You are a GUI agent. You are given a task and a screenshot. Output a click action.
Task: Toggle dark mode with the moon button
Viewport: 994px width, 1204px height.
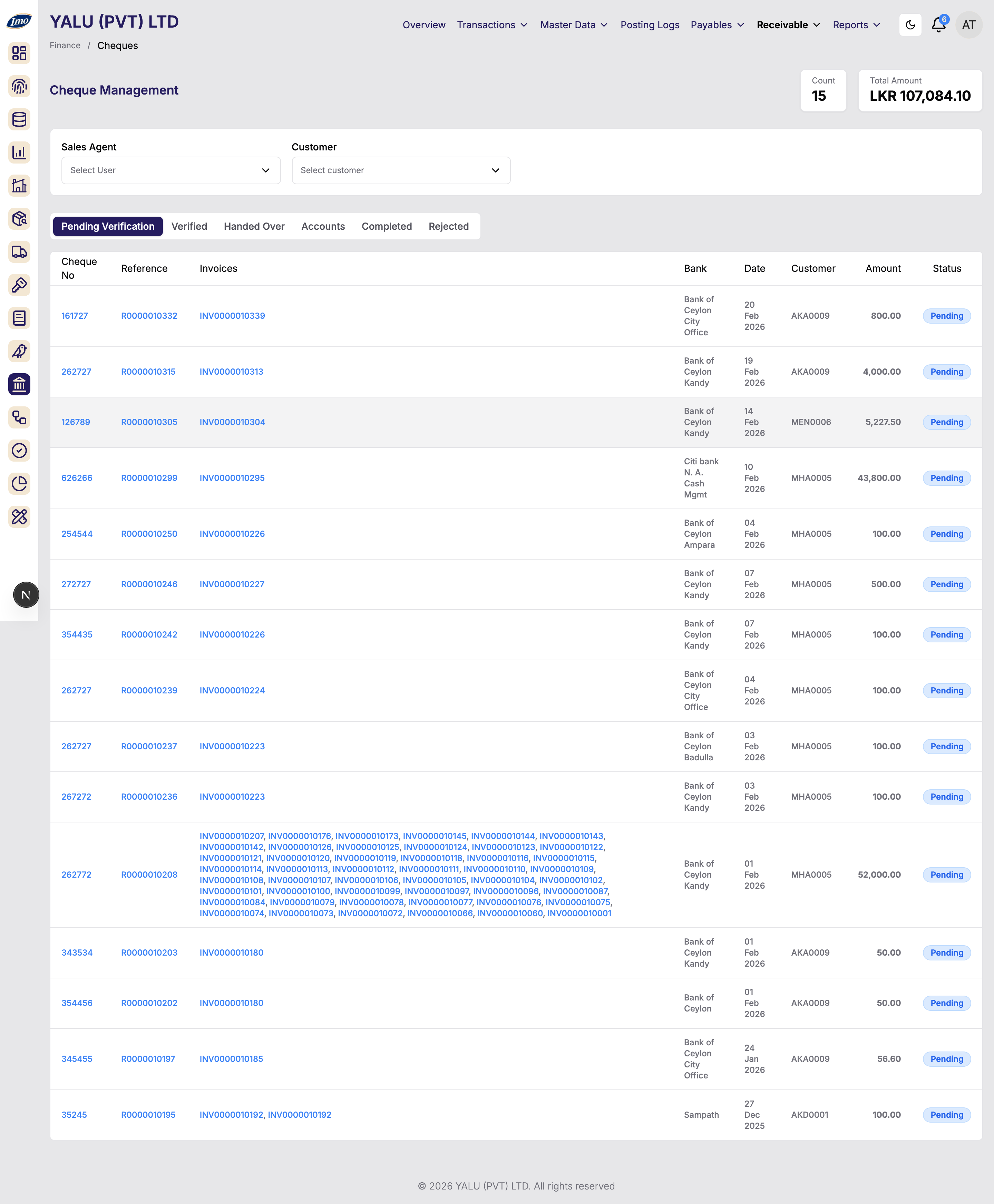click(910, 24)
